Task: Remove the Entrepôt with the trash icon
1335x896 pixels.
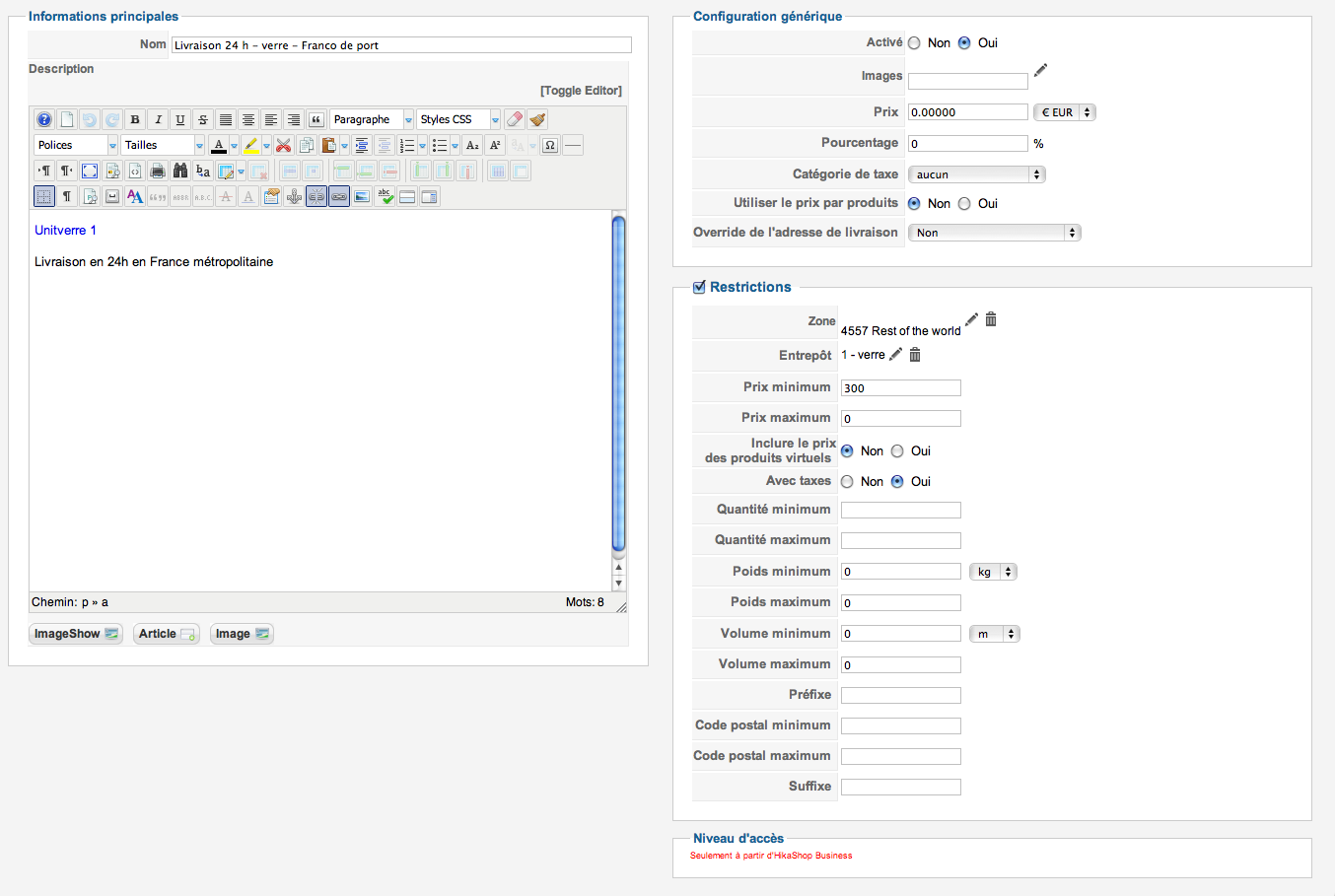Action: (915, 355)
